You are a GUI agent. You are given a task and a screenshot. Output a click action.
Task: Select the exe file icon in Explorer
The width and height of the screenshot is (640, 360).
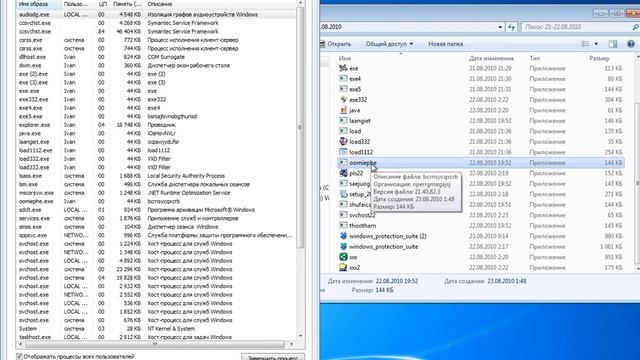[343, 68]
